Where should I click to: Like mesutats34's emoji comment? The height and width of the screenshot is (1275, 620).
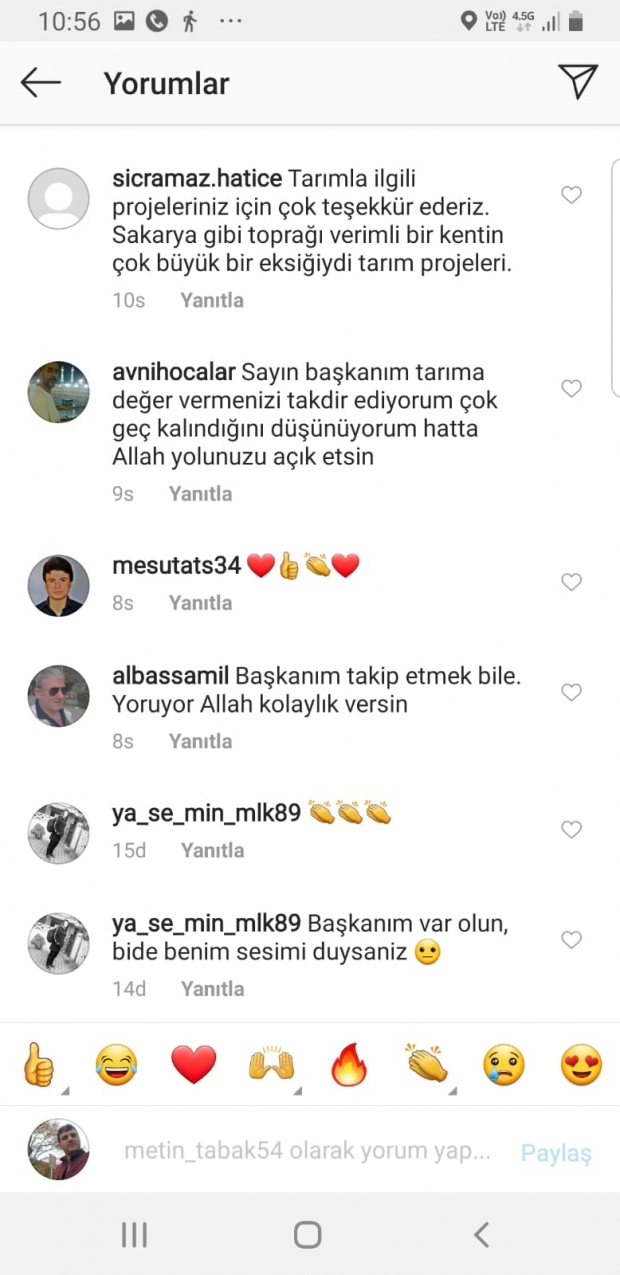pyautogui.click(x=571, y=582)
